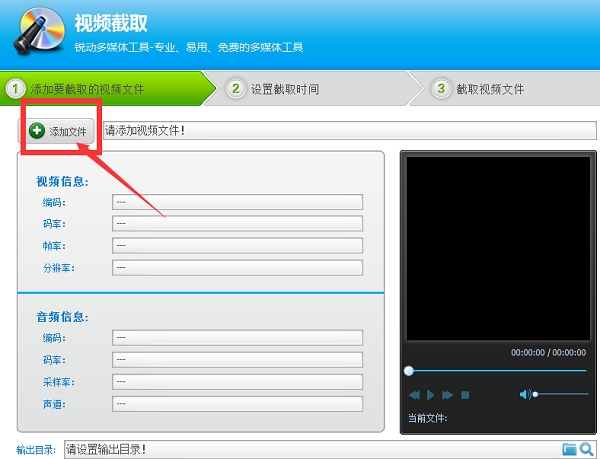Click the 请添加视频文件 path field

click(350, 131)
